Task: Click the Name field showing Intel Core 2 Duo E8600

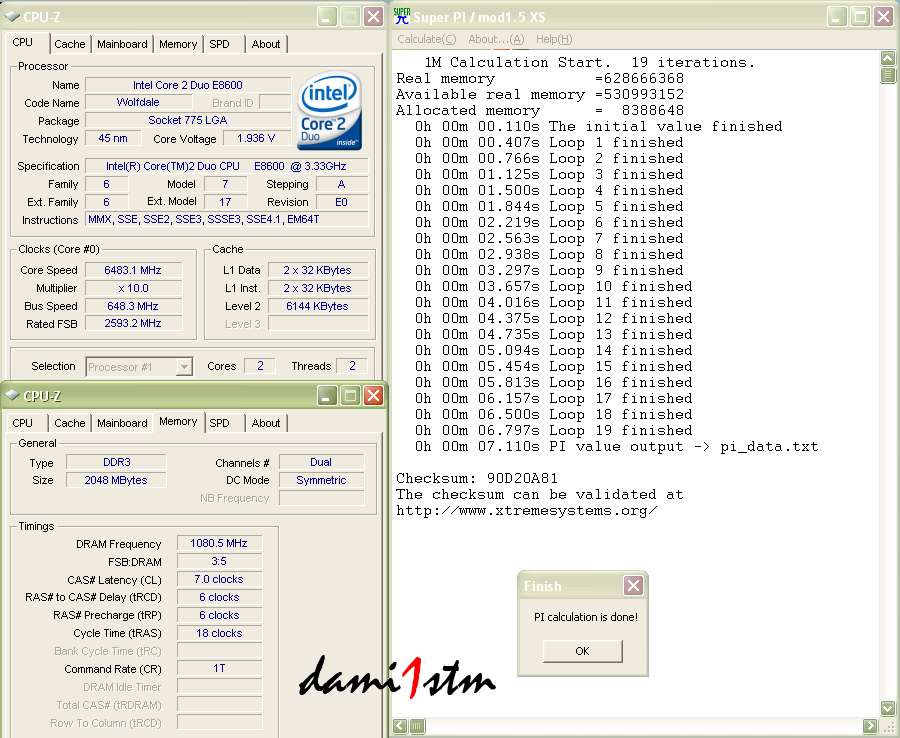Action: tap(188, 85)
